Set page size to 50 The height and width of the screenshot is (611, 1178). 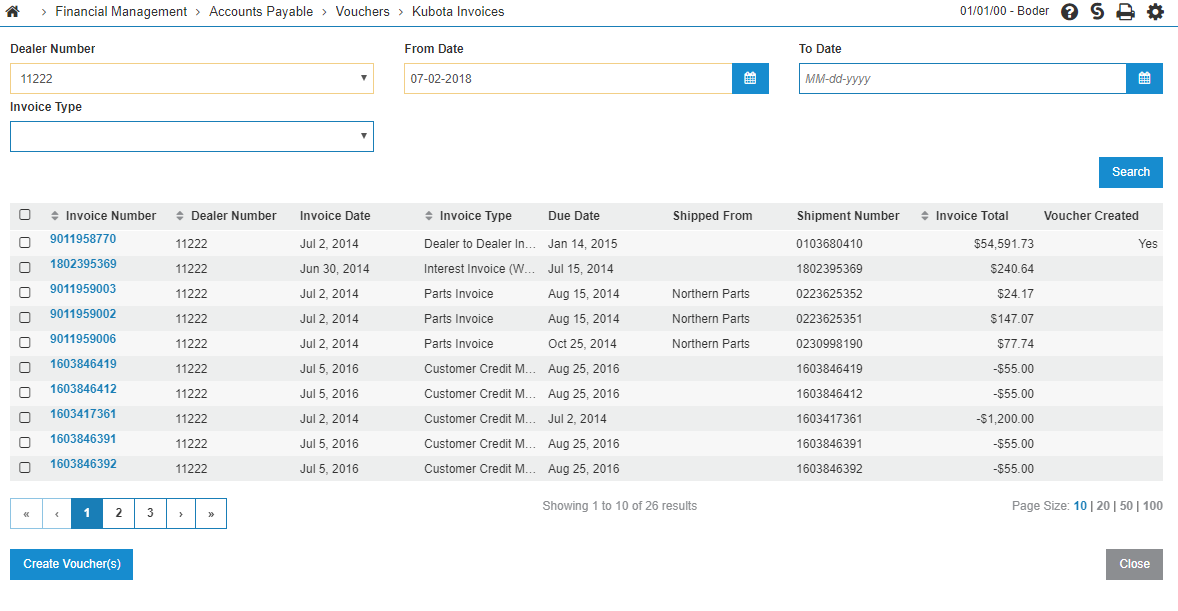coord(1126,506)
